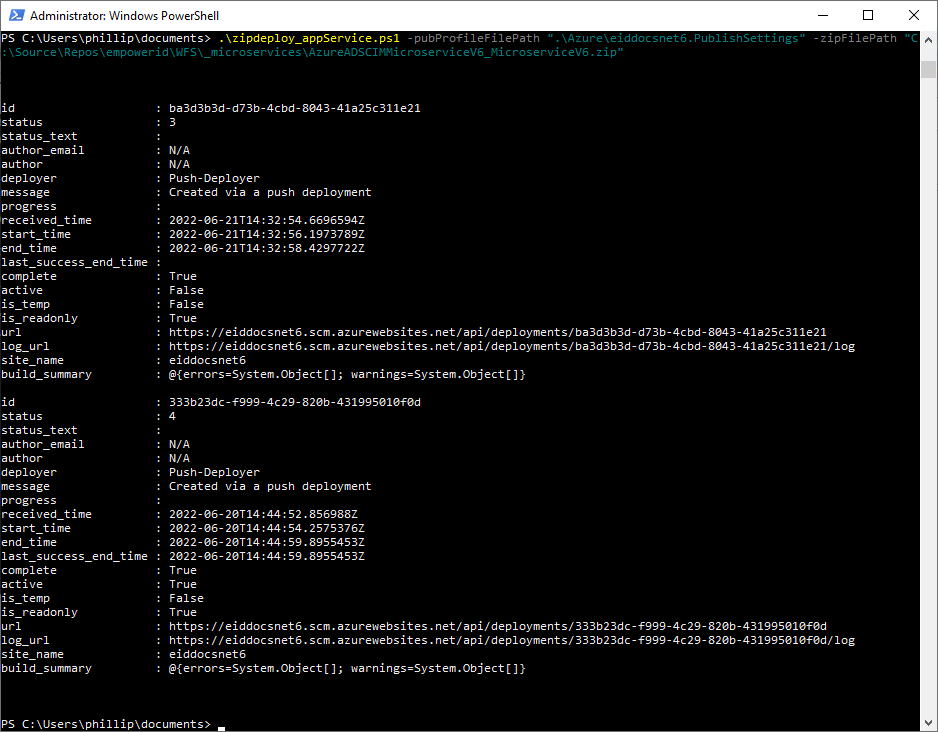Click the title text 'Administrator: Windows PowerShell'

point(124,16)
